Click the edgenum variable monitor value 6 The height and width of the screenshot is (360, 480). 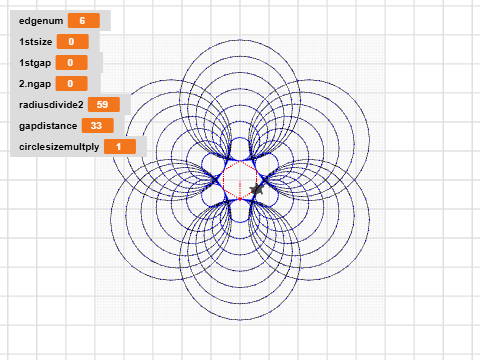pyautogui.click(x=84, y=21)
